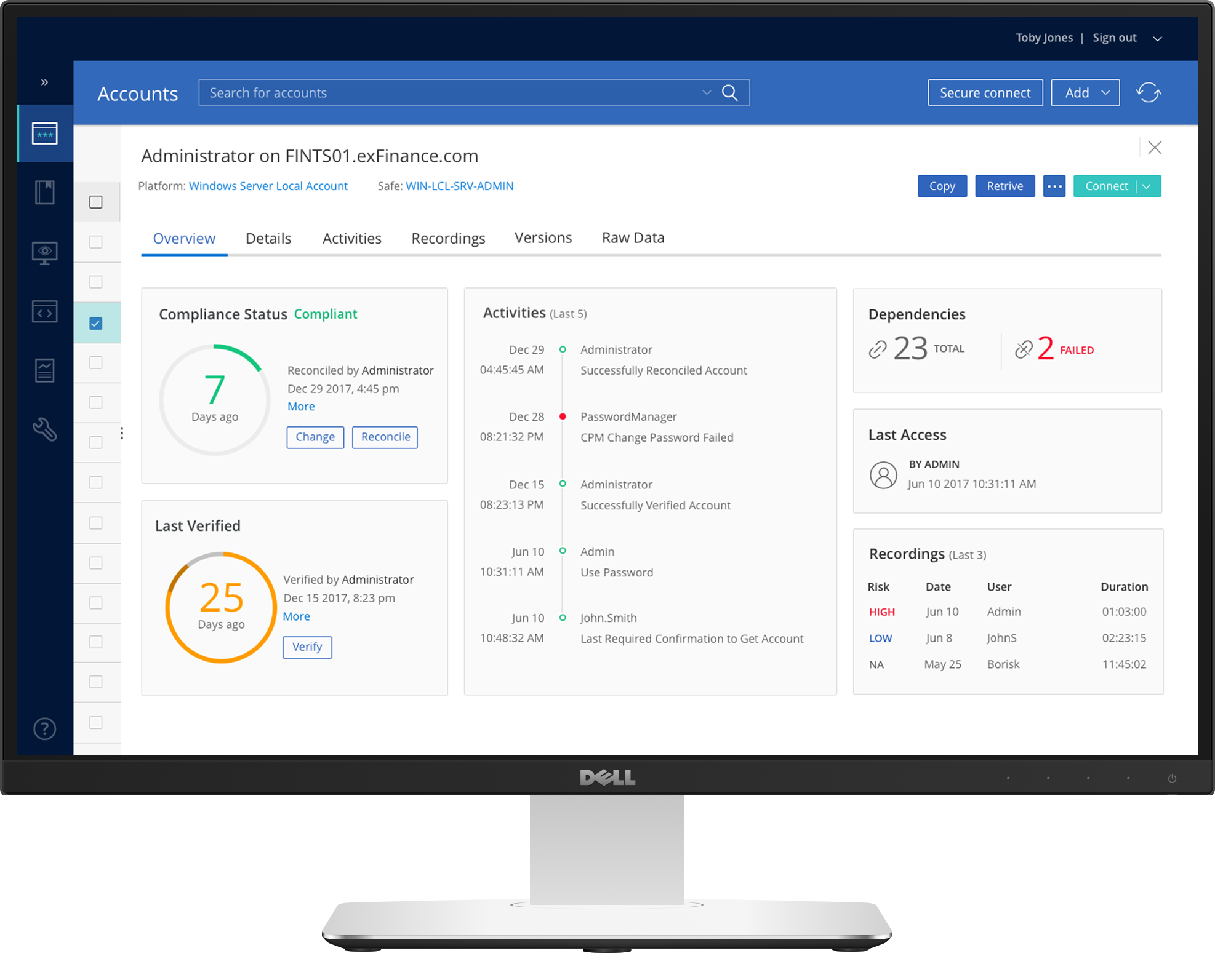Open the user menu chevron beside Sign out
The image size is (1215, 980).
click(x=1157, y=38)
